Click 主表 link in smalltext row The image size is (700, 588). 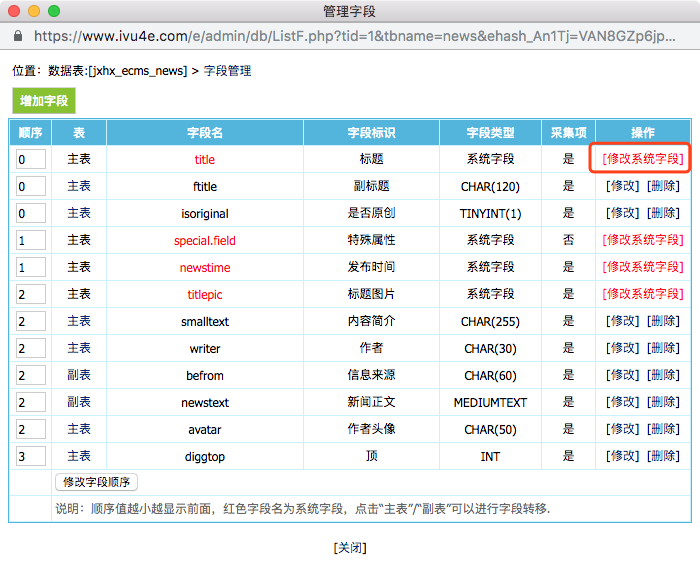(79, 321)
